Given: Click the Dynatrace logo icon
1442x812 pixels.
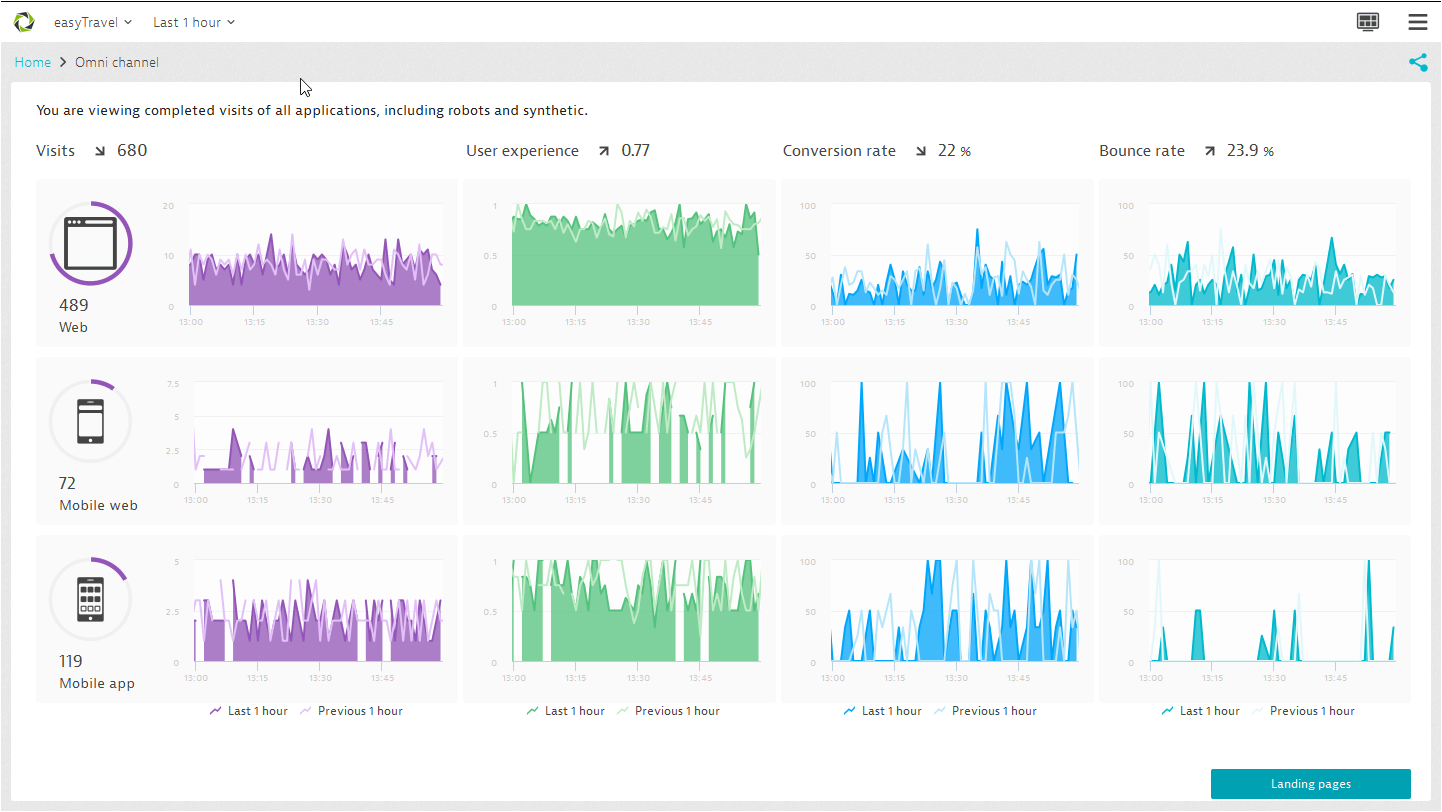Looking at the screenshot, I should [24, 22].
